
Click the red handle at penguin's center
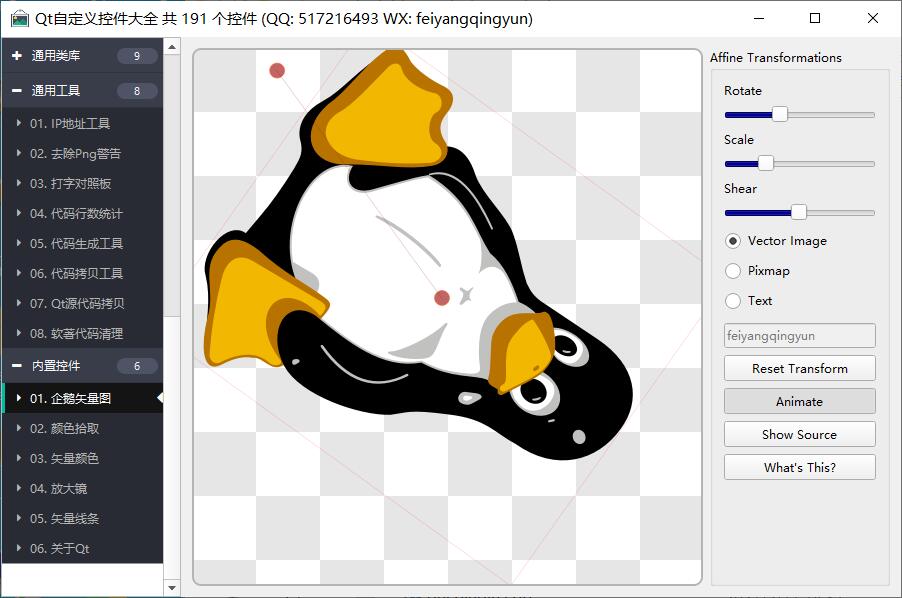442,298
